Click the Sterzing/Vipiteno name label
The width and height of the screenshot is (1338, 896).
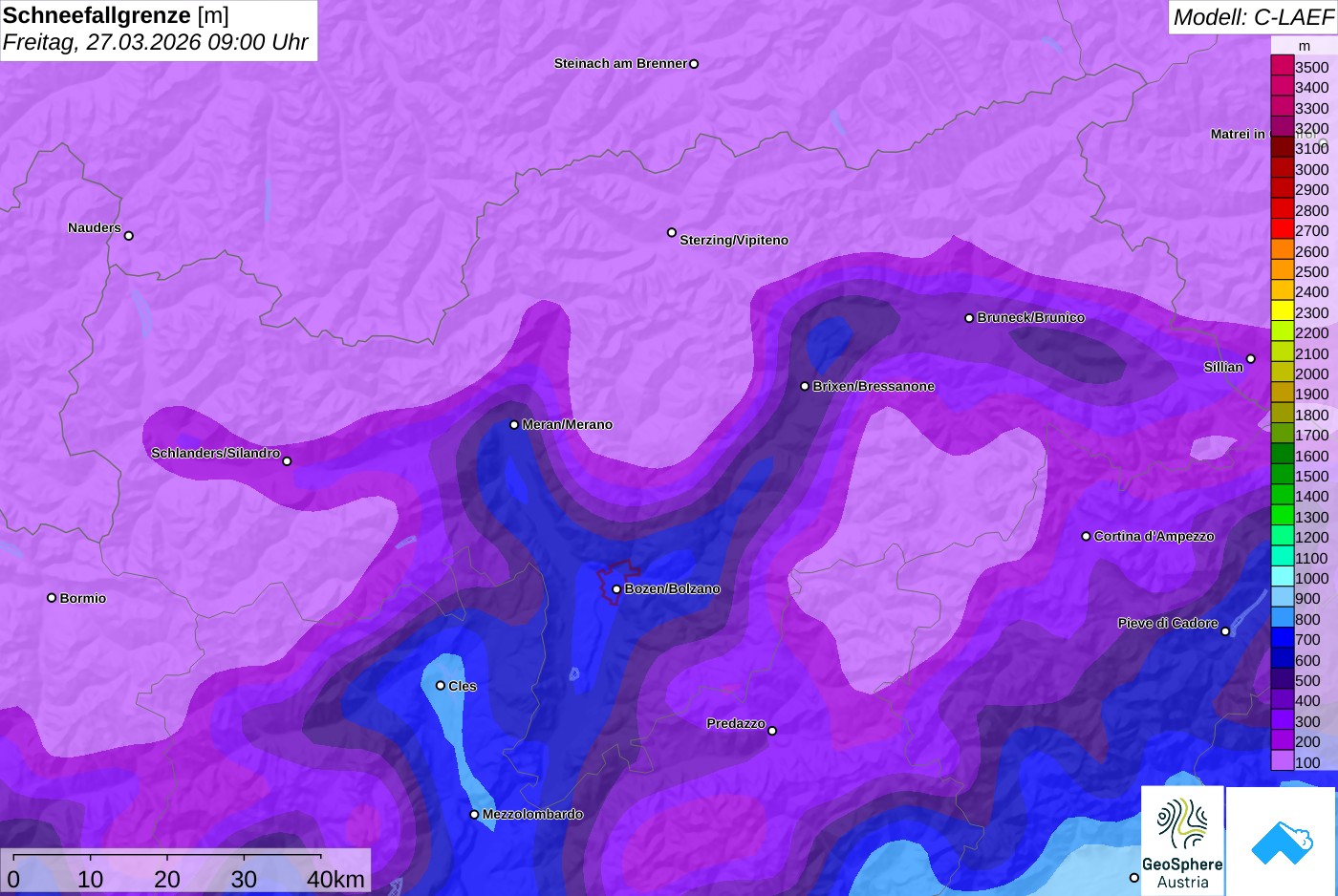[734, 240]
